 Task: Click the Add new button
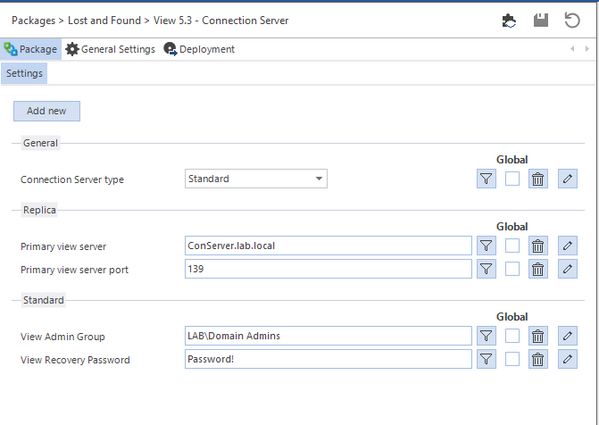click(x=47, y=111)
